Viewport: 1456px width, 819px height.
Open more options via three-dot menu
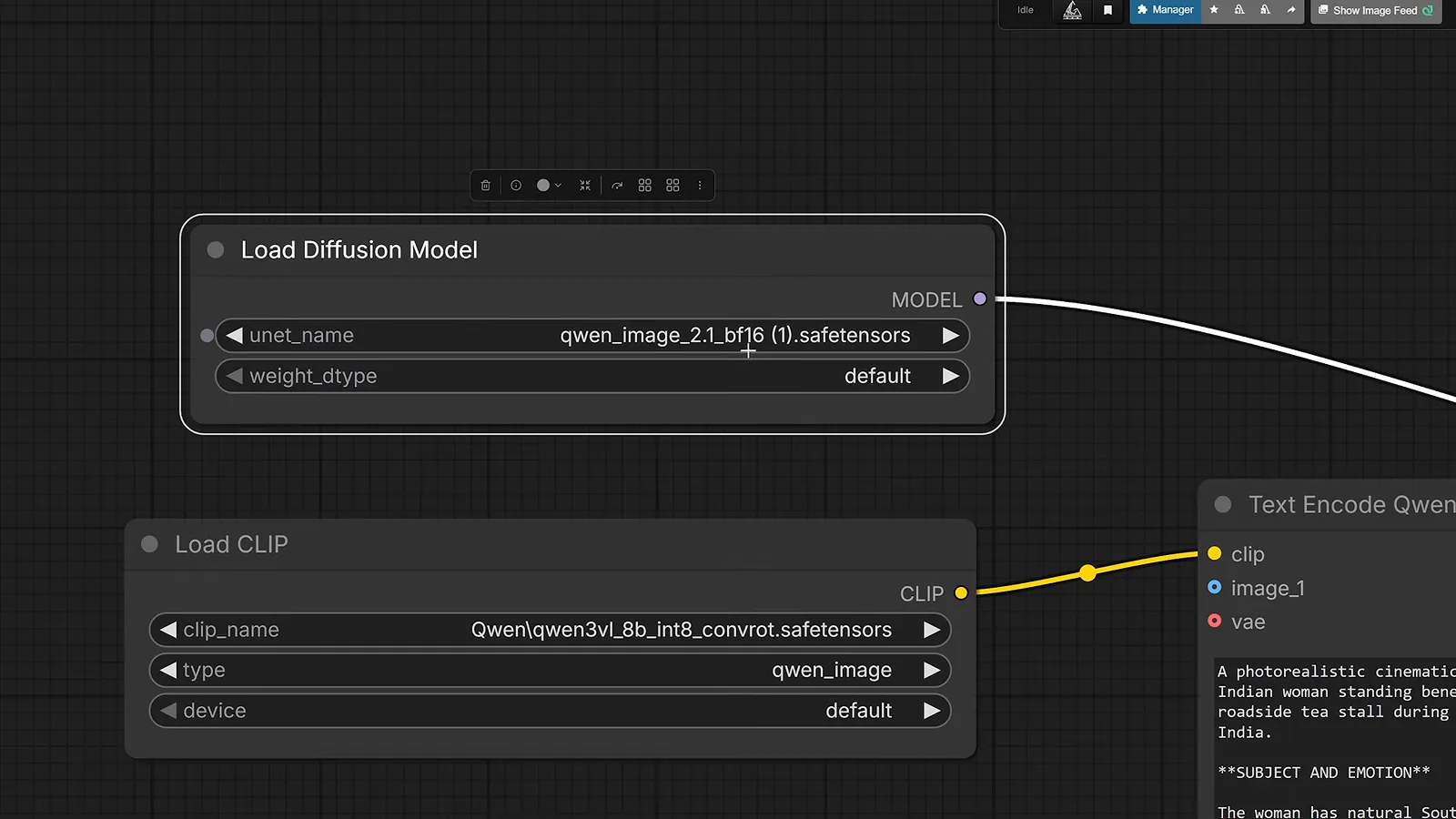coord(700,186)
